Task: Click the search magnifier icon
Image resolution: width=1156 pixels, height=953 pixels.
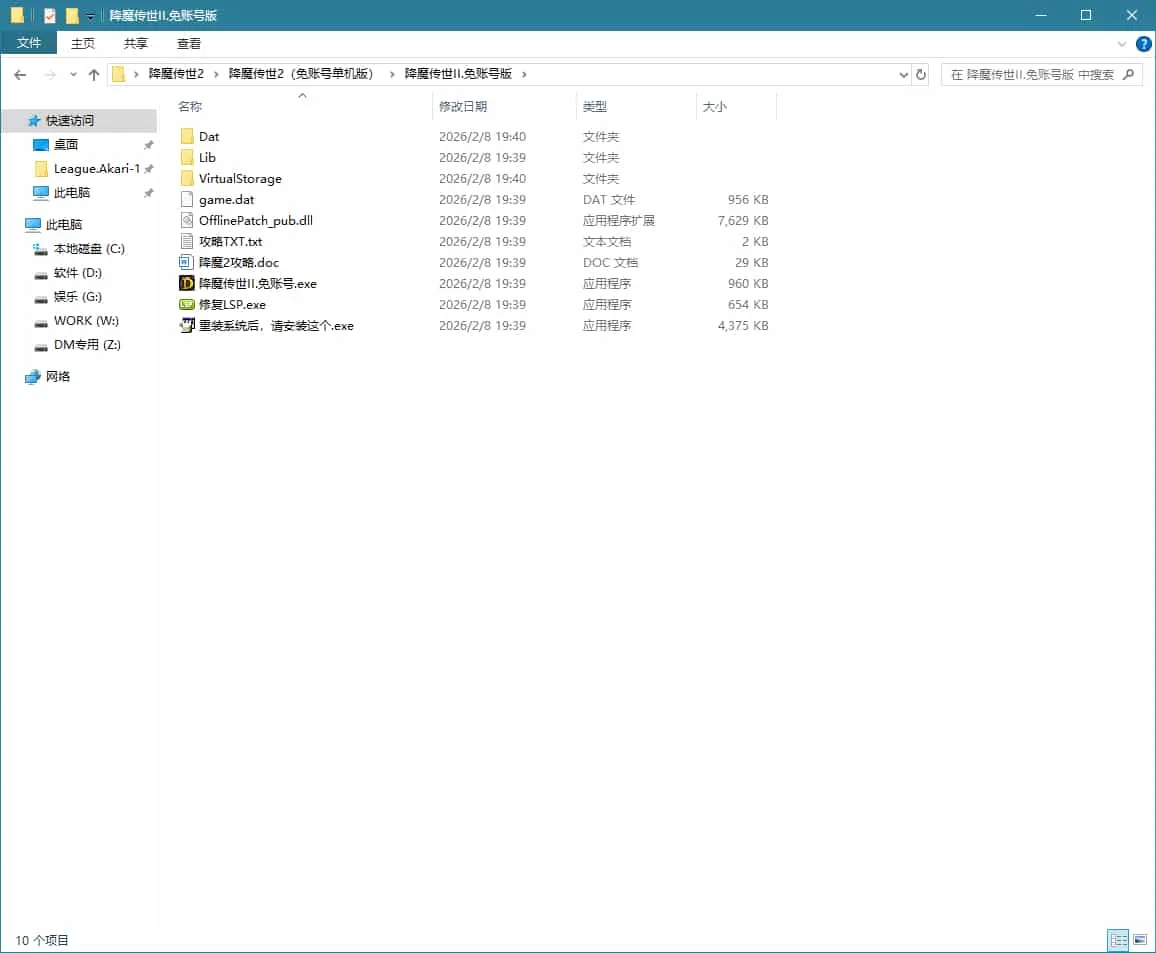Action: click(1128, 74)
